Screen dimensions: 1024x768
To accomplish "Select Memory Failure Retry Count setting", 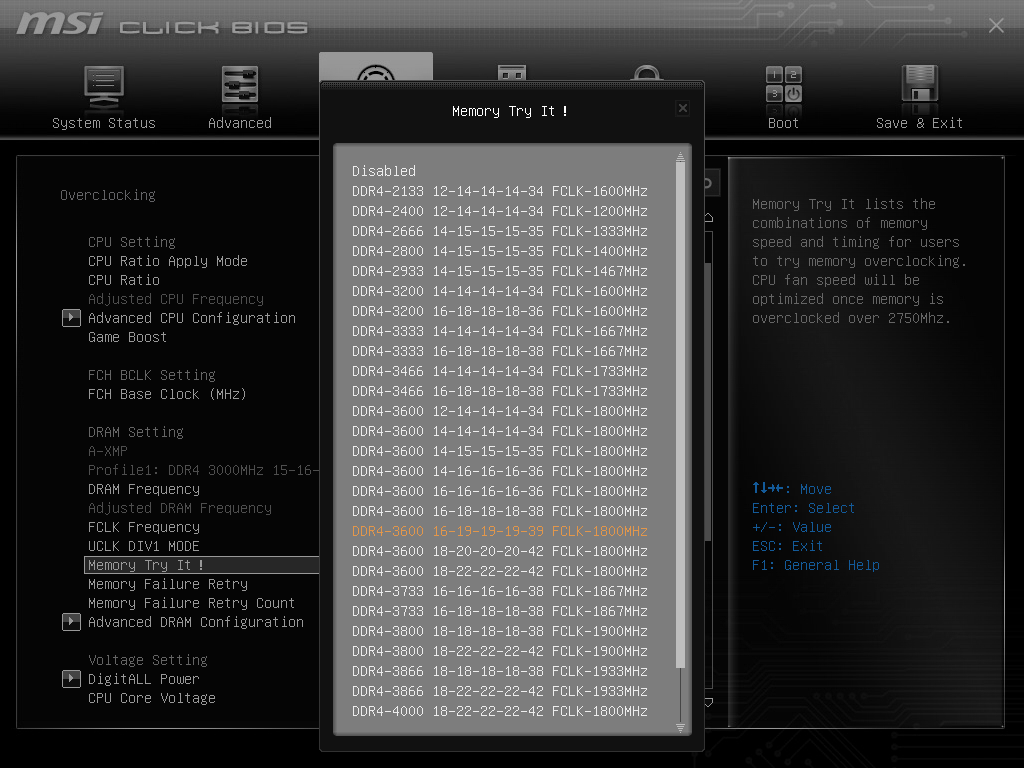I will 191,603.
